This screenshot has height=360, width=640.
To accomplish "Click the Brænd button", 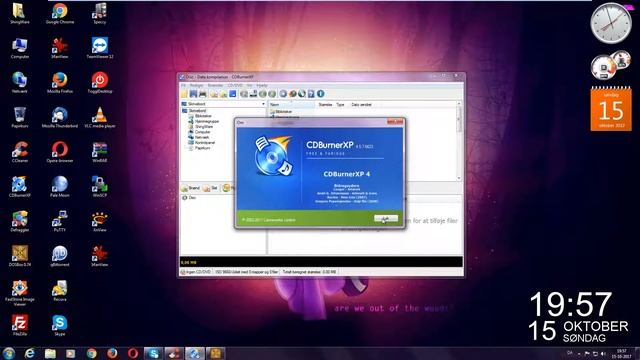I will click(x=191, y=188).
